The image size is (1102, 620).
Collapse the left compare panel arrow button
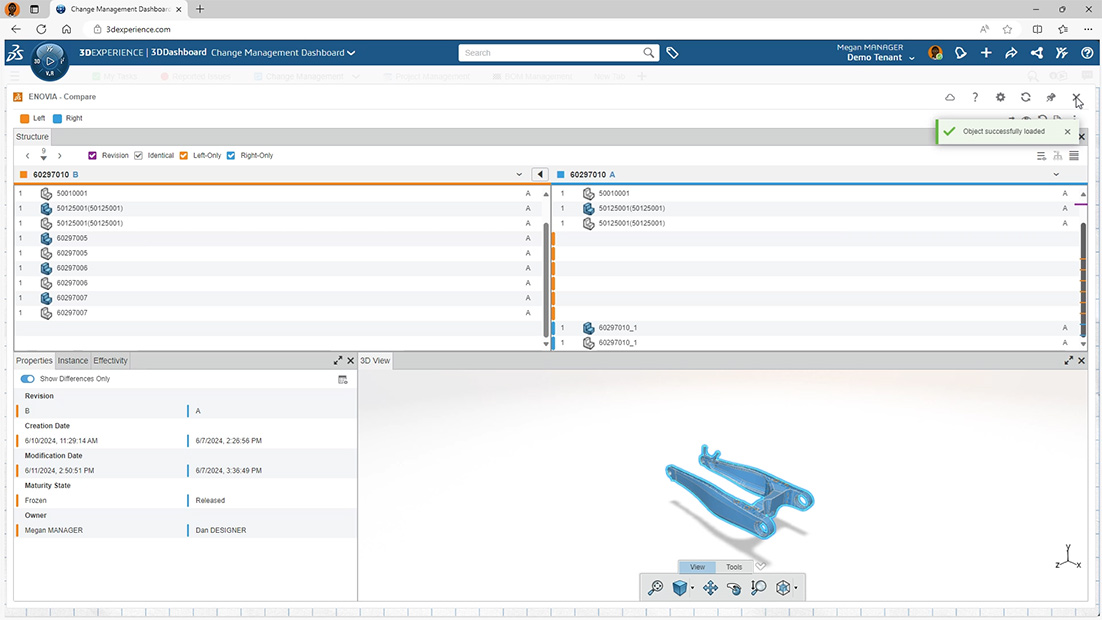541,173
